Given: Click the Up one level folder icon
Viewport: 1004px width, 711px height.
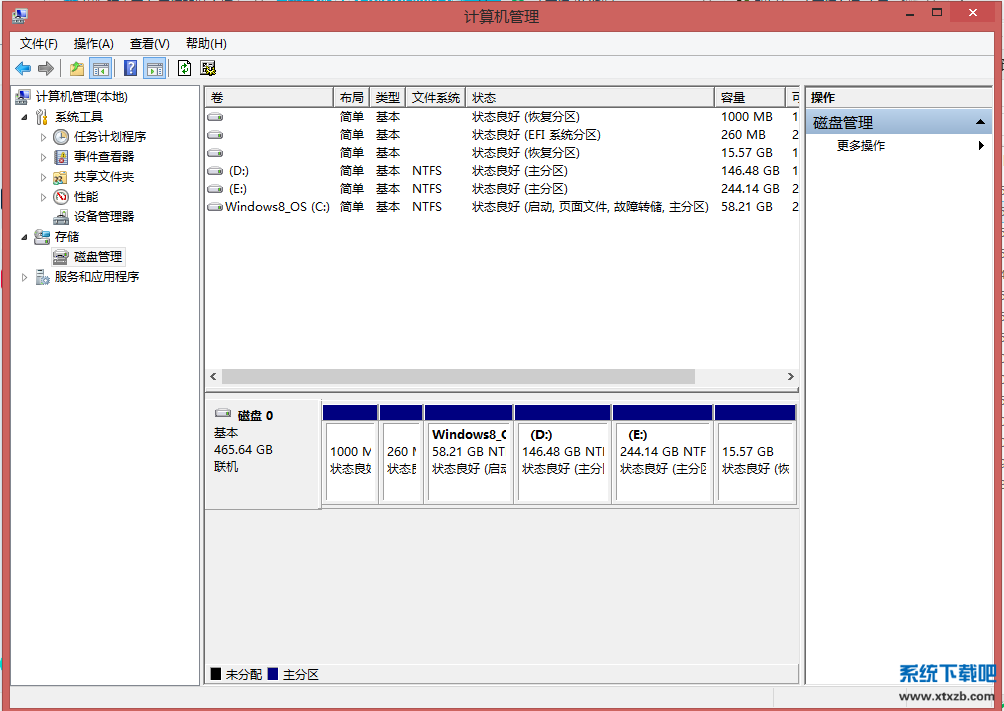Looking at the screenshot, I should coord(77,68).
